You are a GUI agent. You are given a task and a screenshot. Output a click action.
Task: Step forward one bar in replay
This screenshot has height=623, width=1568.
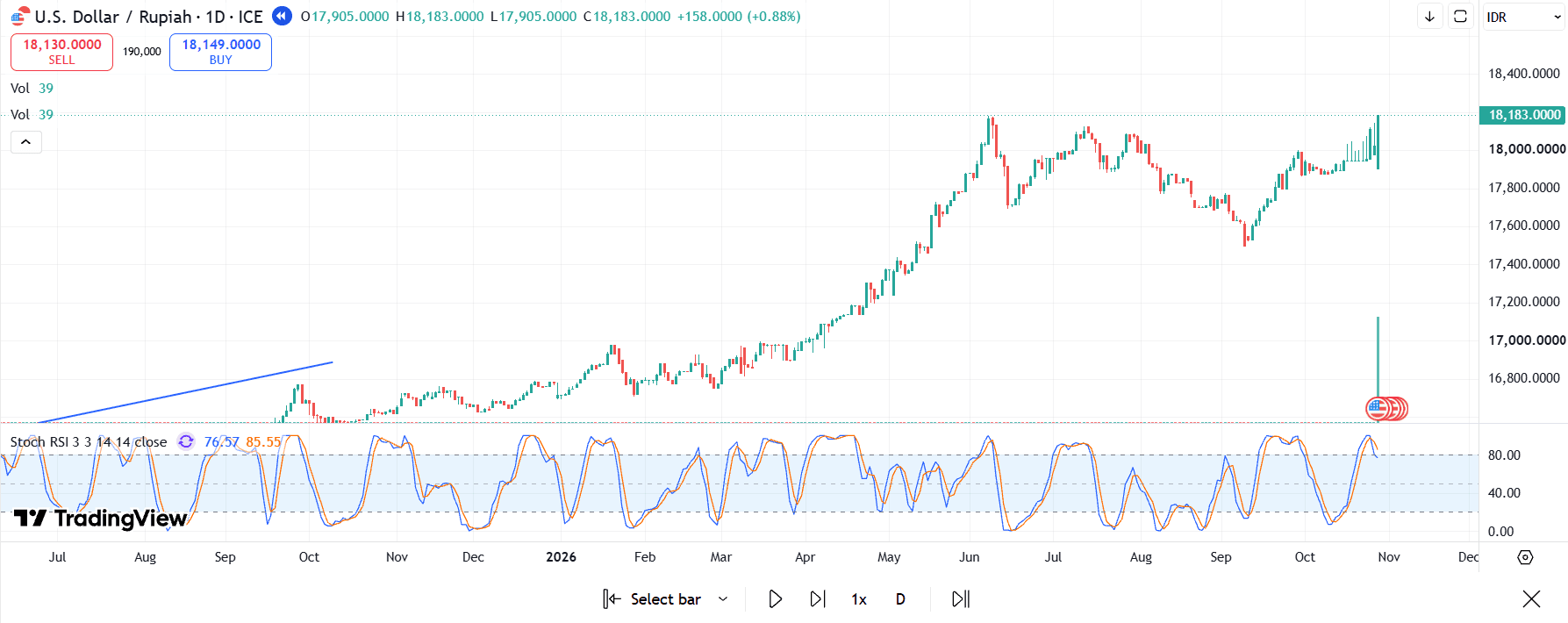(818, 599)
